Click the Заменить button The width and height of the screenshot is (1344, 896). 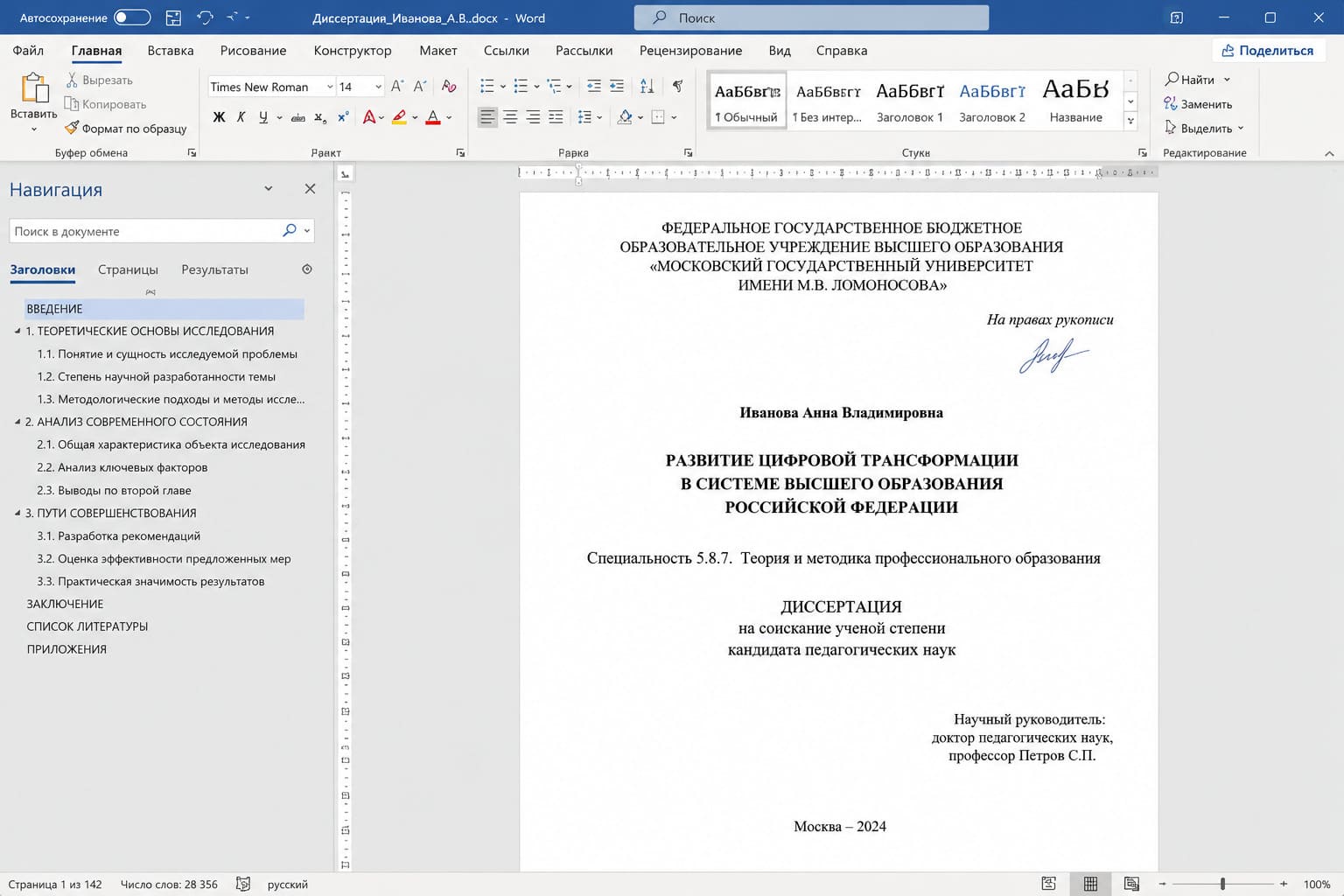(x=1197, y=104)
